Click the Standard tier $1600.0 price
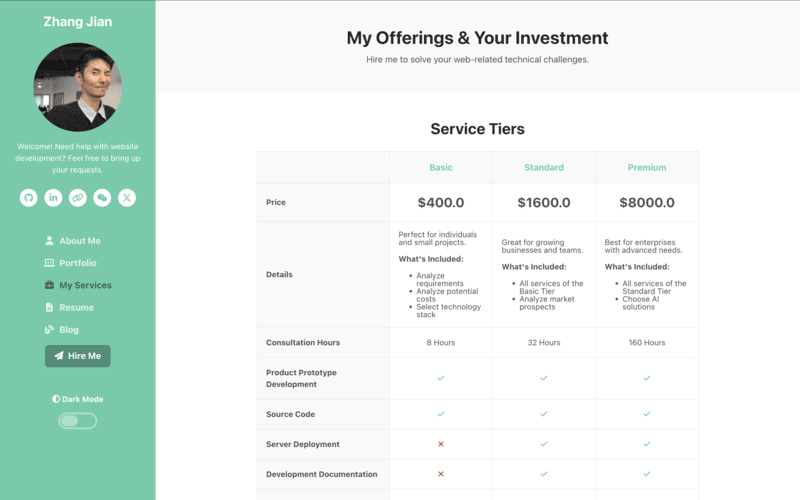Viewport: 800px width, 500px height. 544,203
